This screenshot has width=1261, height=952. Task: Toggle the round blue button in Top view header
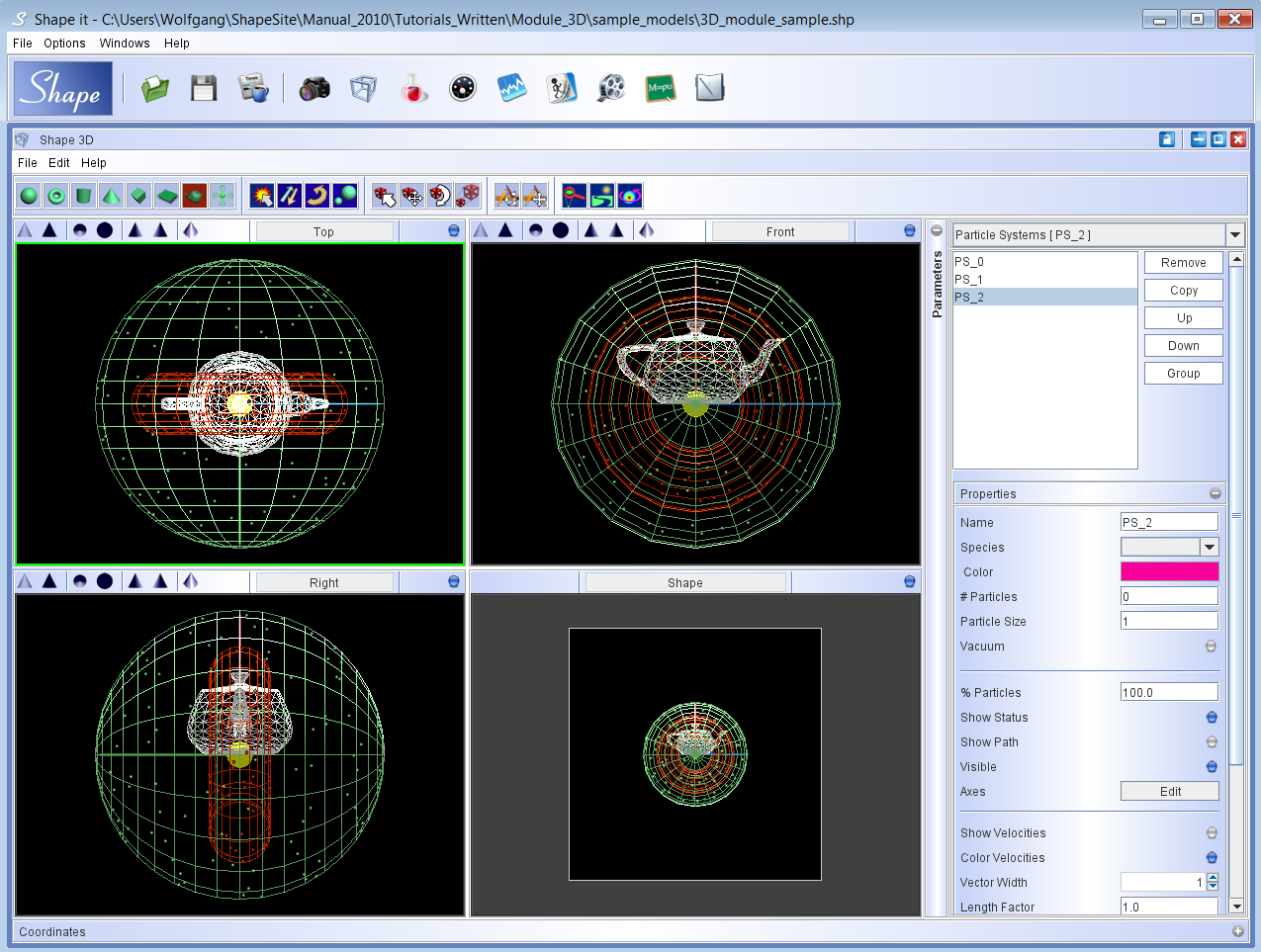tap(454, 231)
